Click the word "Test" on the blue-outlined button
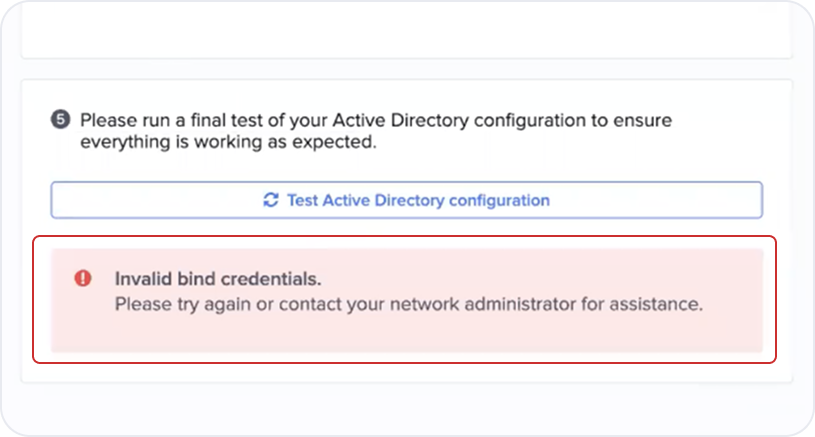Image resolution: width=815 pixels, height=437 pixels. (x=303, y=200)
